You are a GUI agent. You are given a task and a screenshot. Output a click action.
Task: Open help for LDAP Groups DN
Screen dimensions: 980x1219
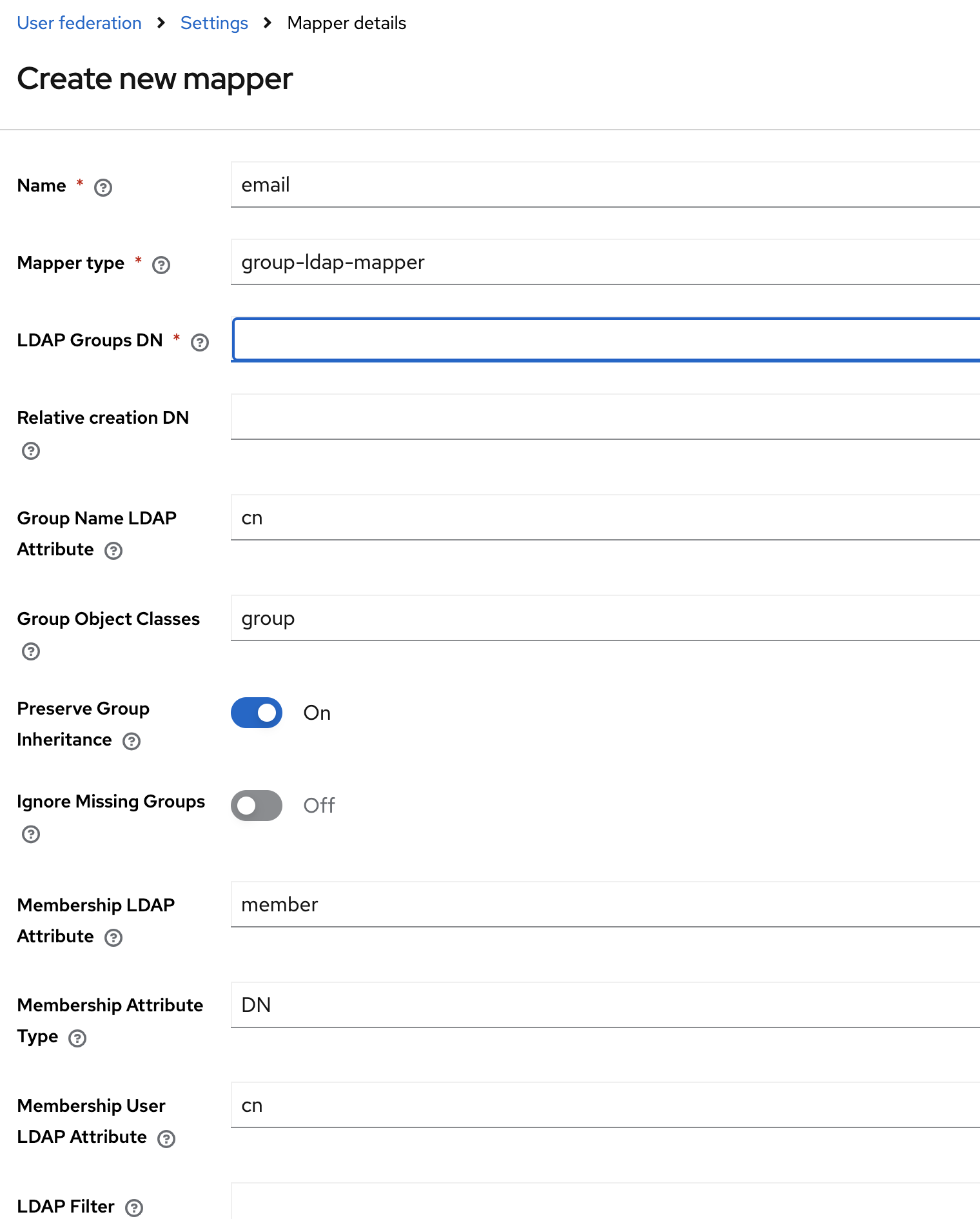click(200, 342)
